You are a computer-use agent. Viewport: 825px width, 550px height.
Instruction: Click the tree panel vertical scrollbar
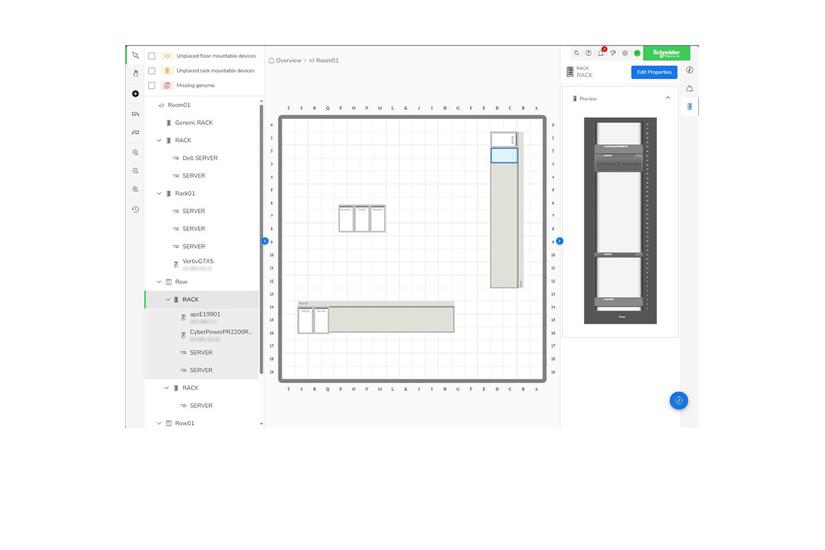click(261, 239)
